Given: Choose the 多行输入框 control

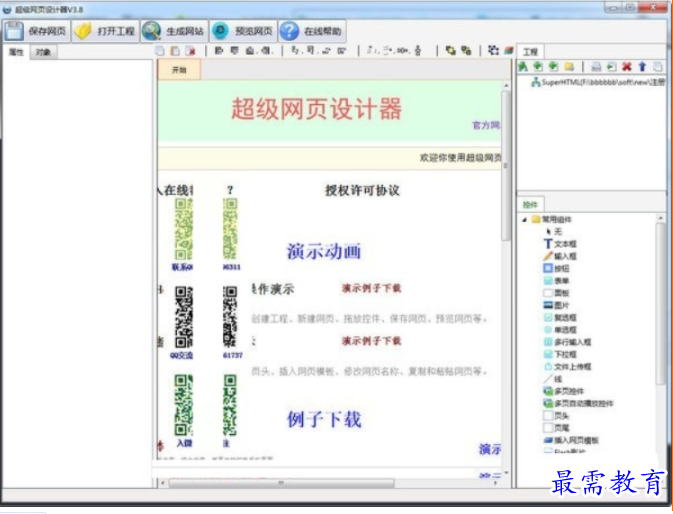Looking at the screenshot, I should [x=567, y=342].
